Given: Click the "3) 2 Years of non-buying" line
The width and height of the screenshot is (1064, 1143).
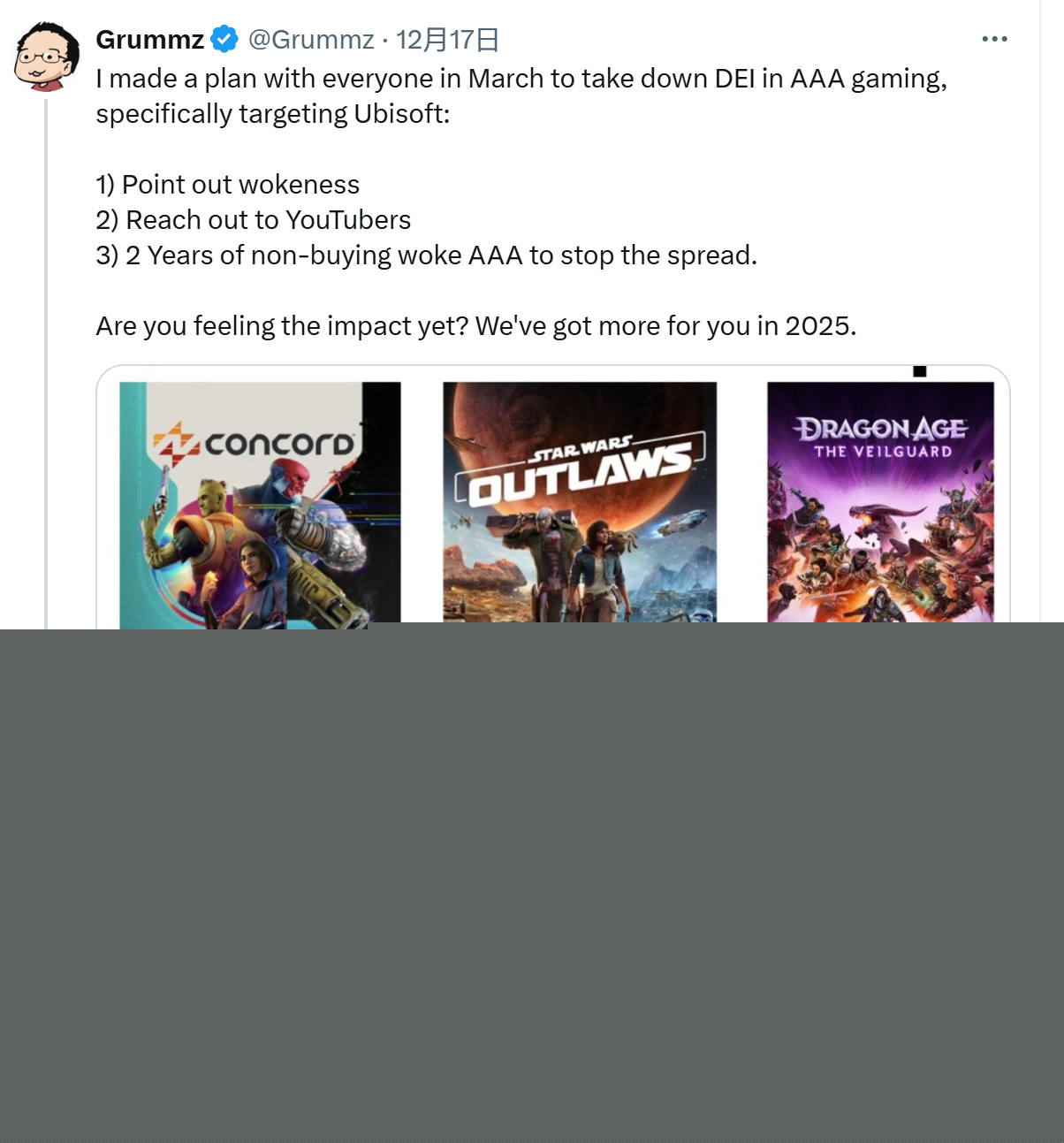Looking at the screenshot, I should (427, 255).
